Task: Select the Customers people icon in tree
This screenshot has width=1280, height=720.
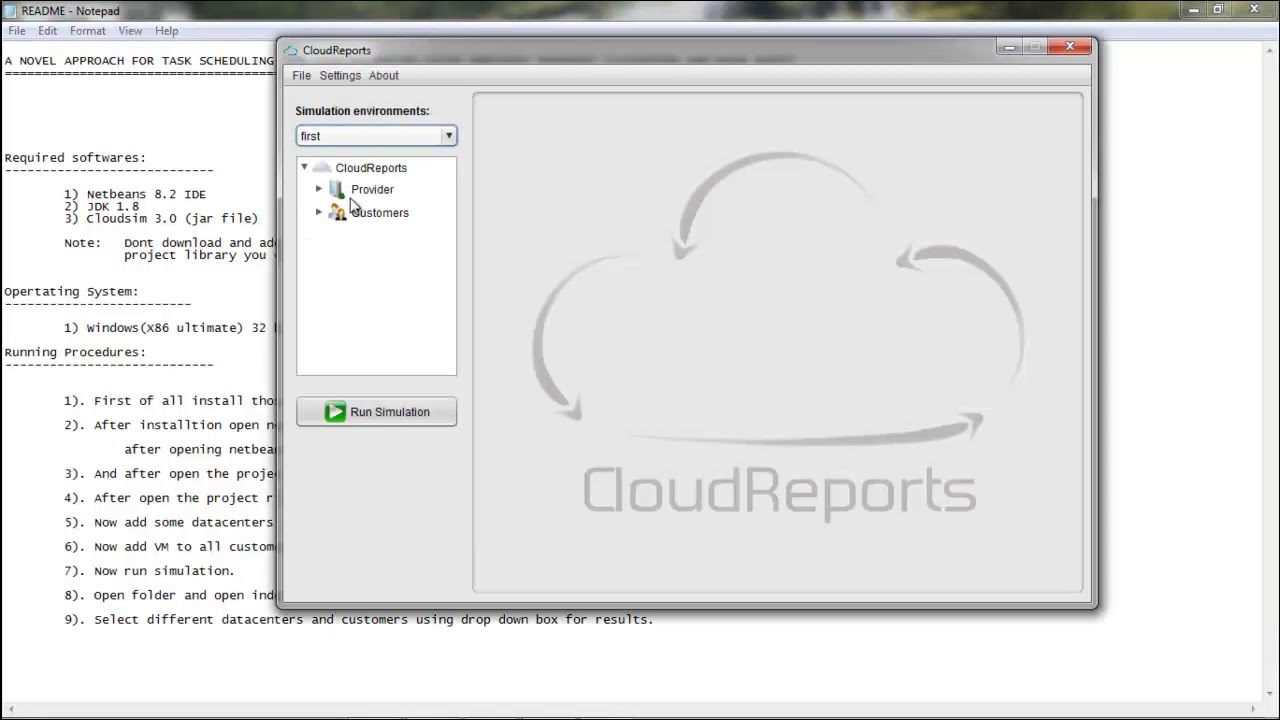Action: pos(338,212)
